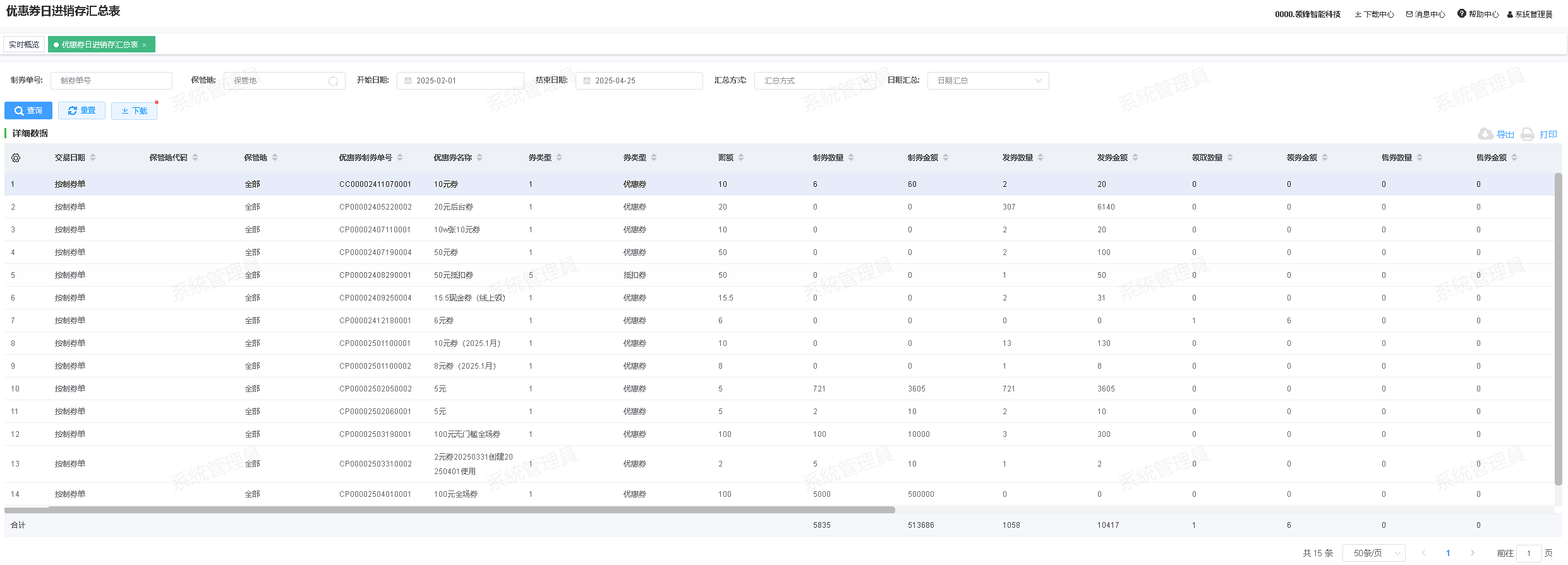
Task: Close the coupon daily summary tab
Action: point(145,45)
